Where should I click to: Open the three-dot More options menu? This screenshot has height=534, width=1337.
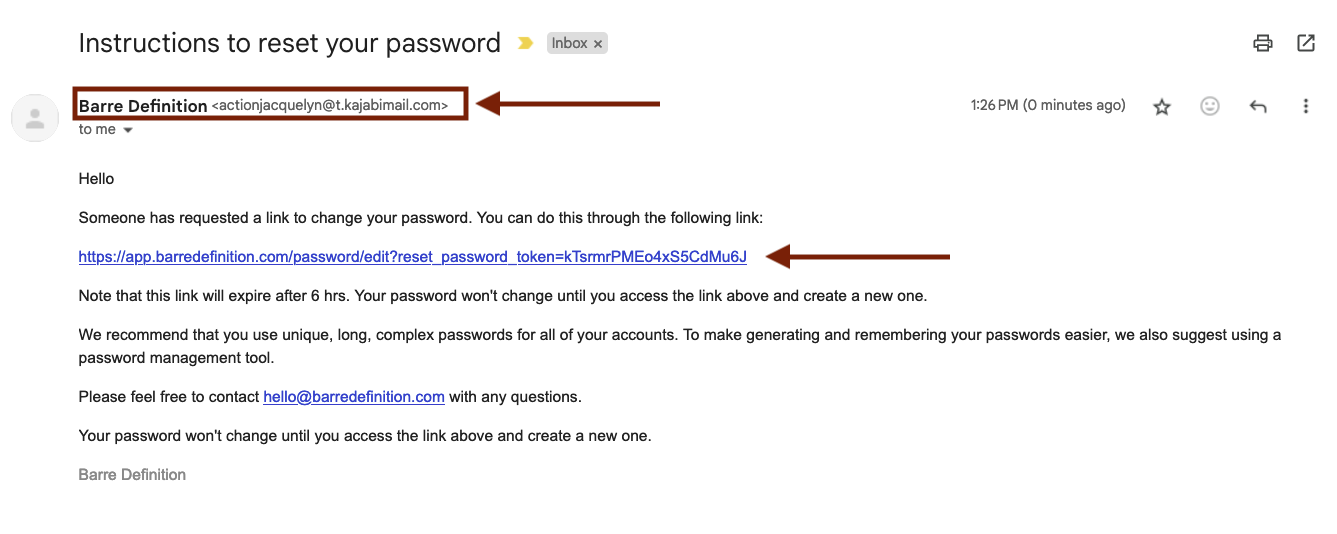coord(1306,106)
